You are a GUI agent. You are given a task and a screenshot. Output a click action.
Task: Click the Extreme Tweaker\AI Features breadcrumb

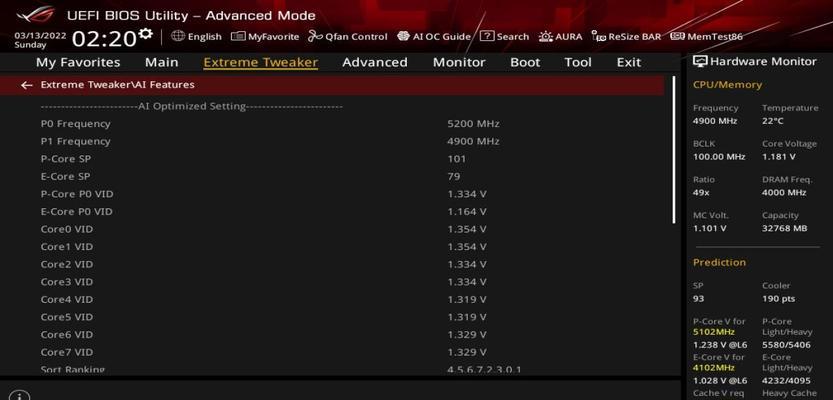click(x=117, y=84)
